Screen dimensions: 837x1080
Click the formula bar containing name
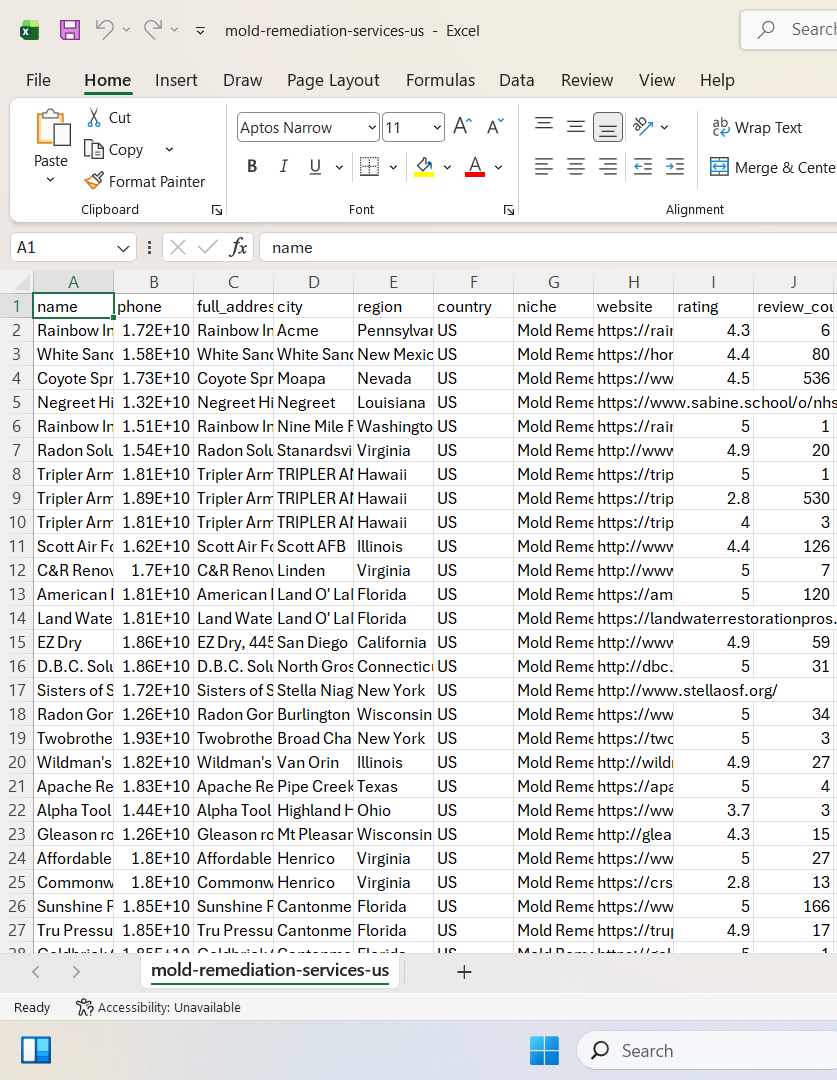[548, 247]
